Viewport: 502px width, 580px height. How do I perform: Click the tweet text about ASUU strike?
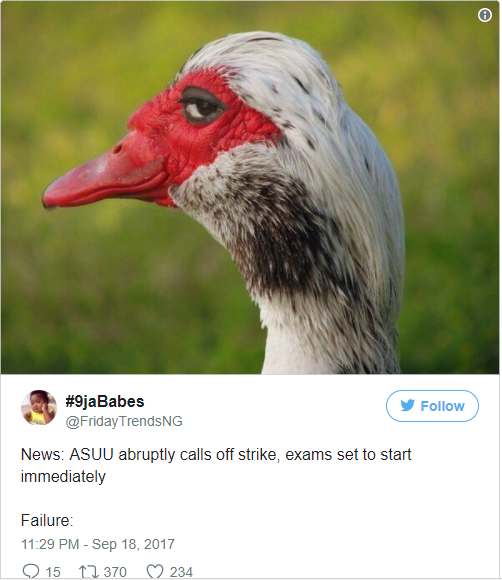216,465
